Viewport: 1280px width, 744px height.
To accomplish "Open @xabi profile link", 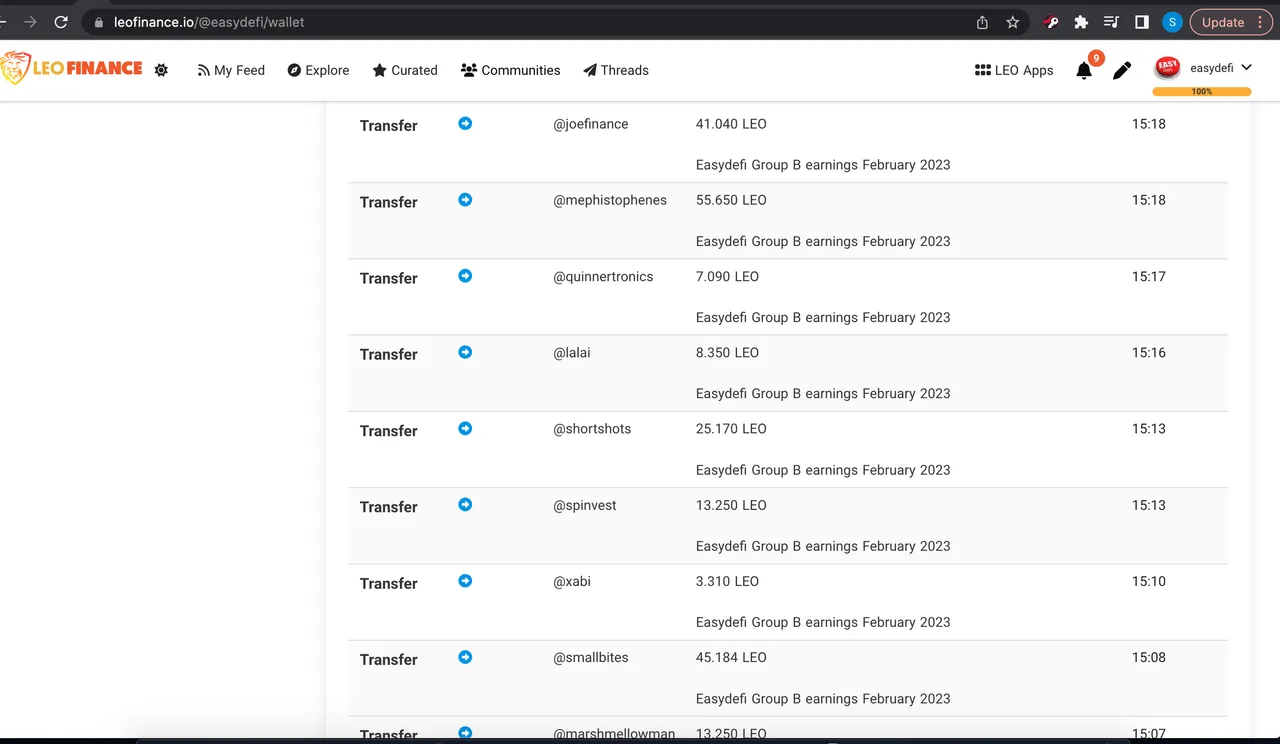I will [x=572, y=581].
